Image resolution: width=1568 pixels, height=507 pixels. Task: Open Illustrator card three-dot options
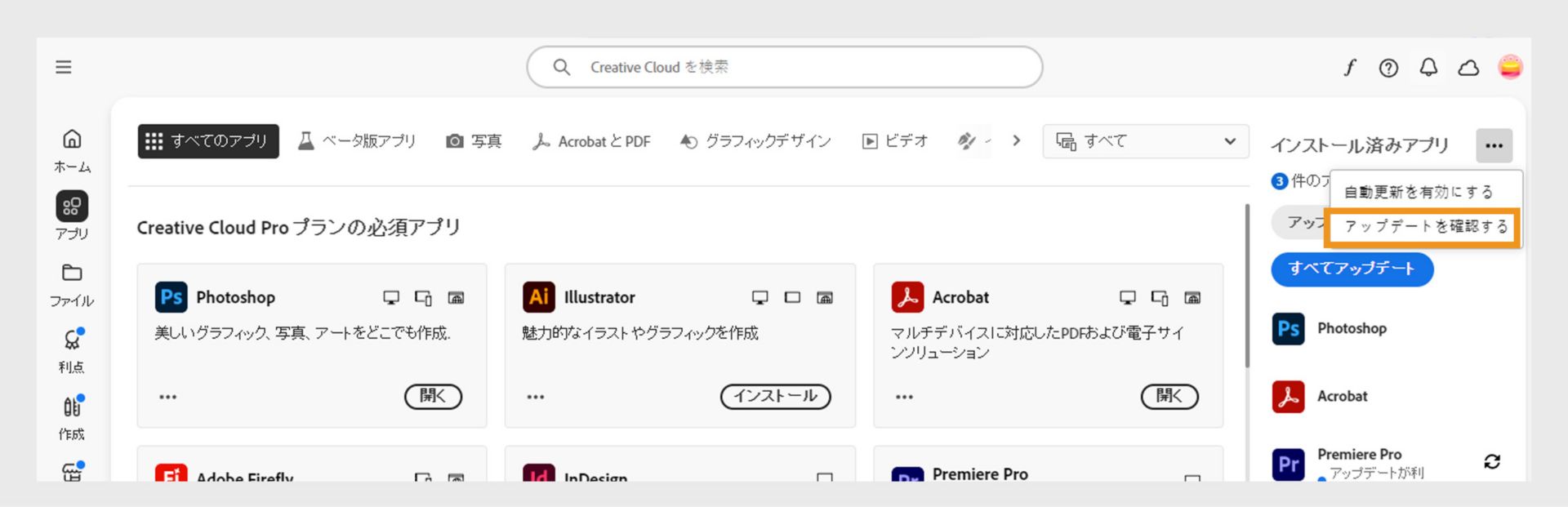(x=536, y=397)
